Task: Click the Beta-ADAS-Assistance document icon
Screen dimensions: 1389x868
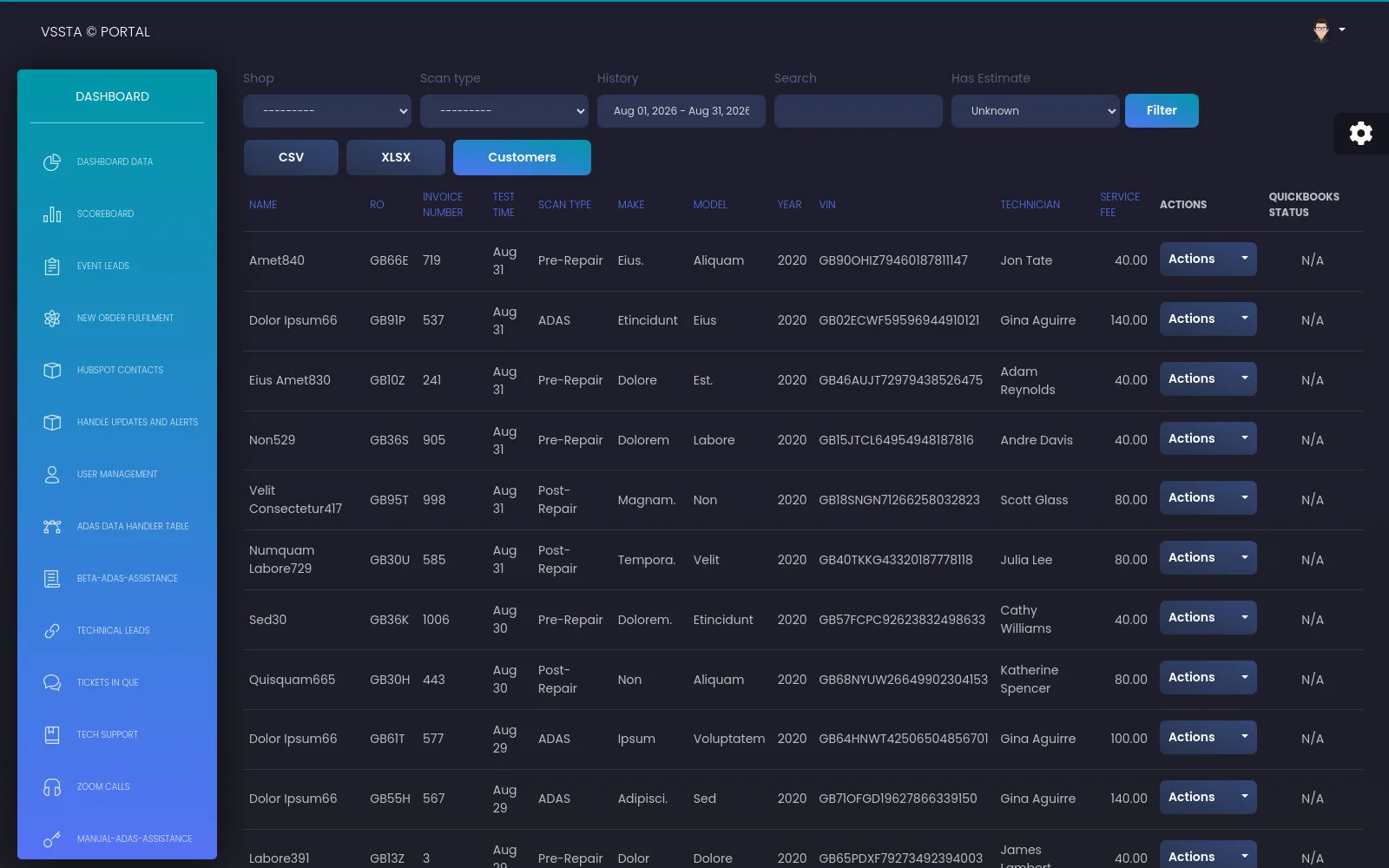Action: click(x=52, y=579)
